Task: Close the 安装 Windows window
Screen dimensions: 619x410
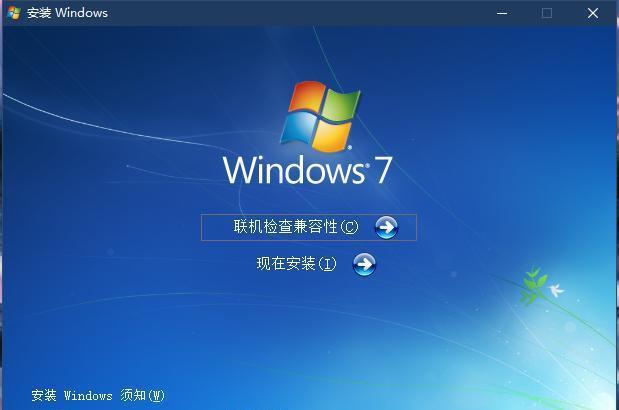Action: pos(593,13)
